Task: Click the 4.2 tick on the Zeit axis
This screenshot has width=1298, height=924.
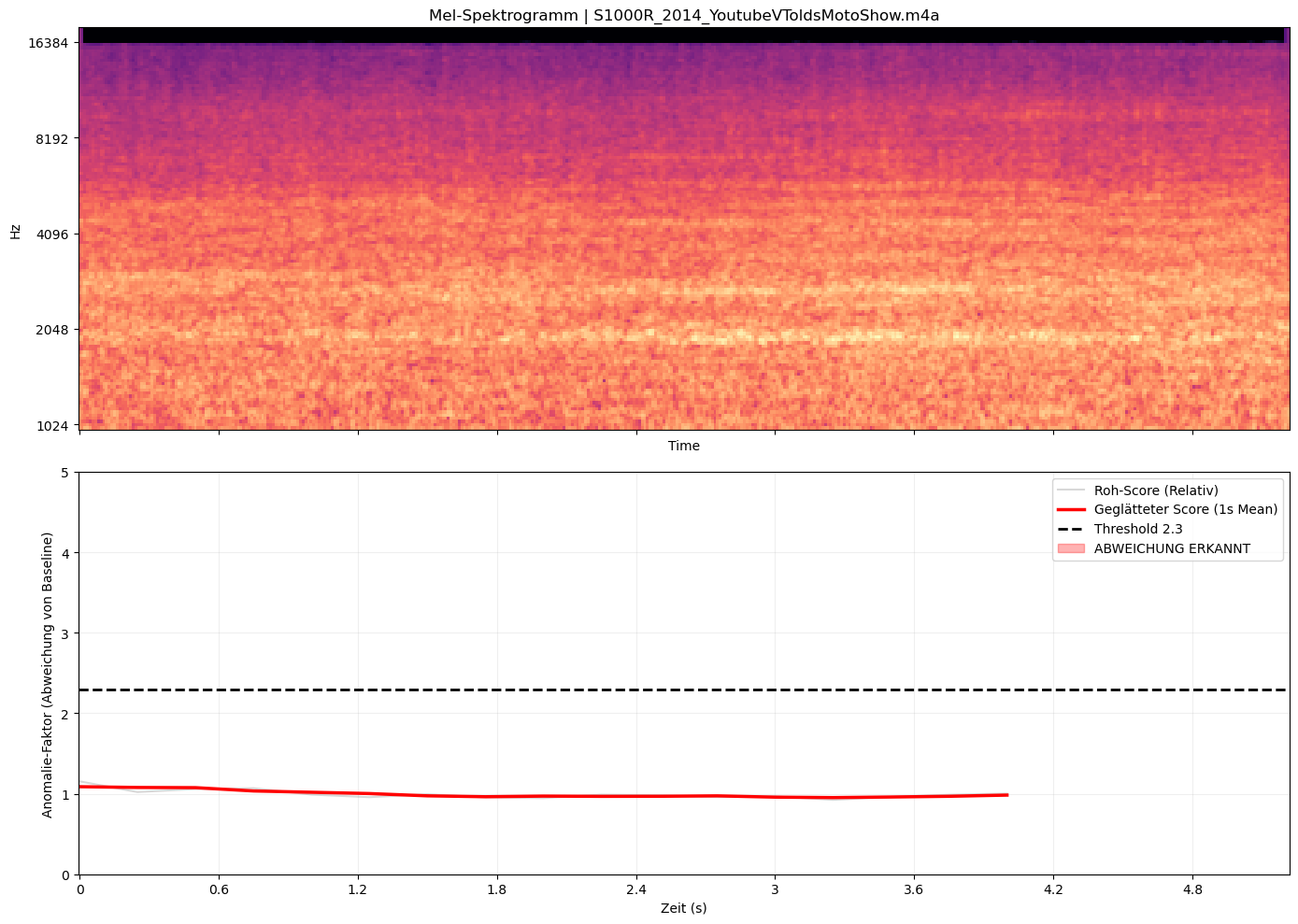Action: [1053, 890]
